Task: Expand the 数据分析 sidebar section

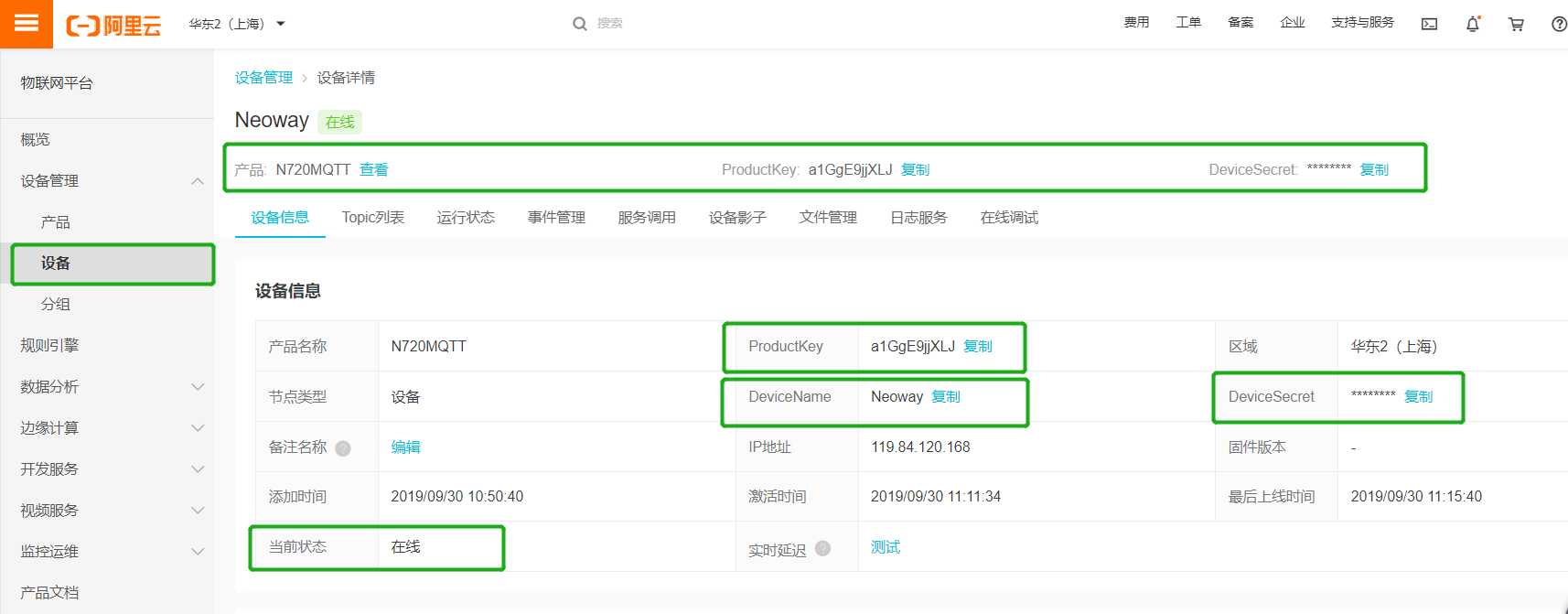Action: [x=198, y=387]
